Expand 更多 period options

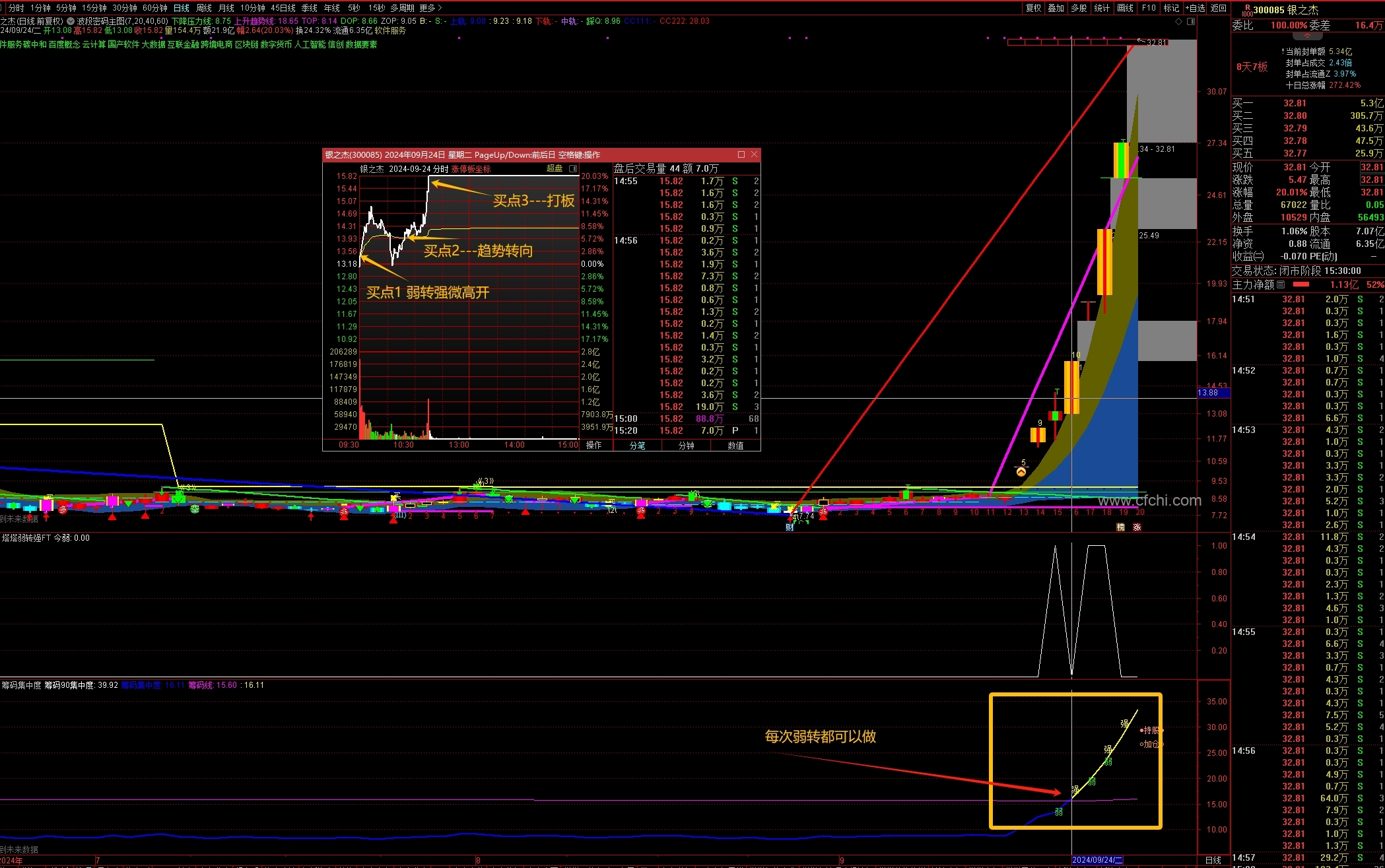point(430,8)
